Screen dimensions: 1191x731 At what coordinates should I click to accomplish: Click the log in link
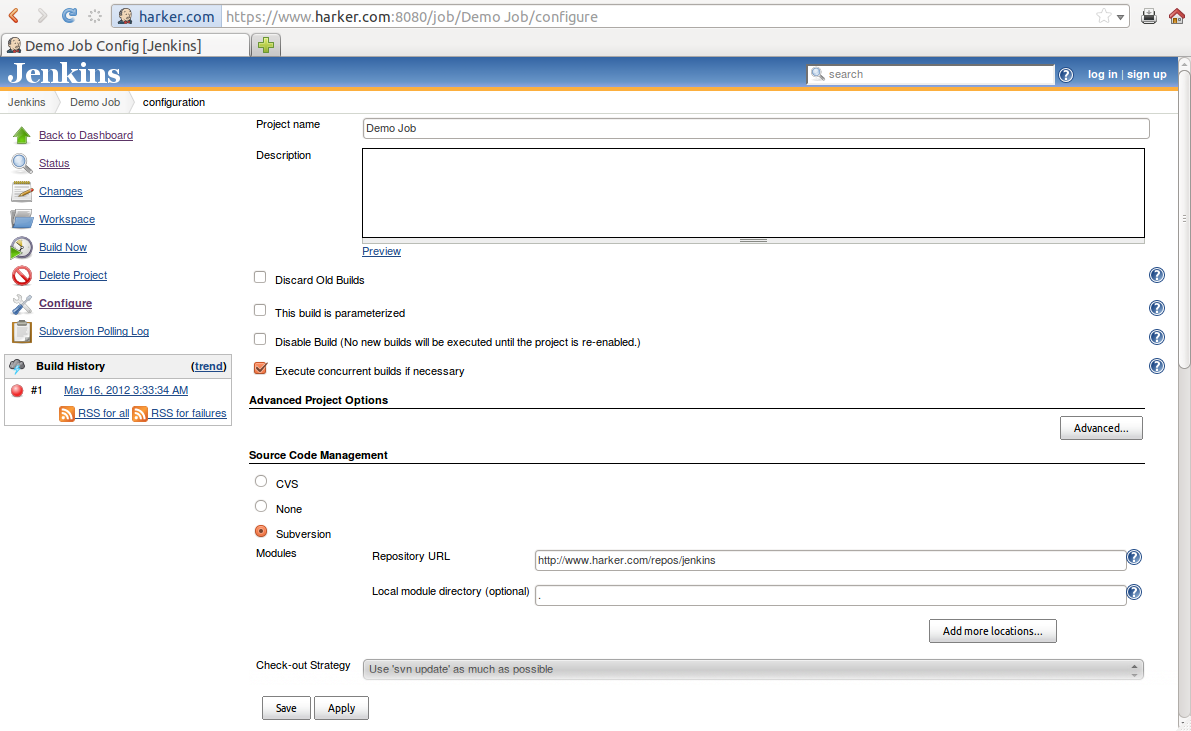pos(1102,74)
